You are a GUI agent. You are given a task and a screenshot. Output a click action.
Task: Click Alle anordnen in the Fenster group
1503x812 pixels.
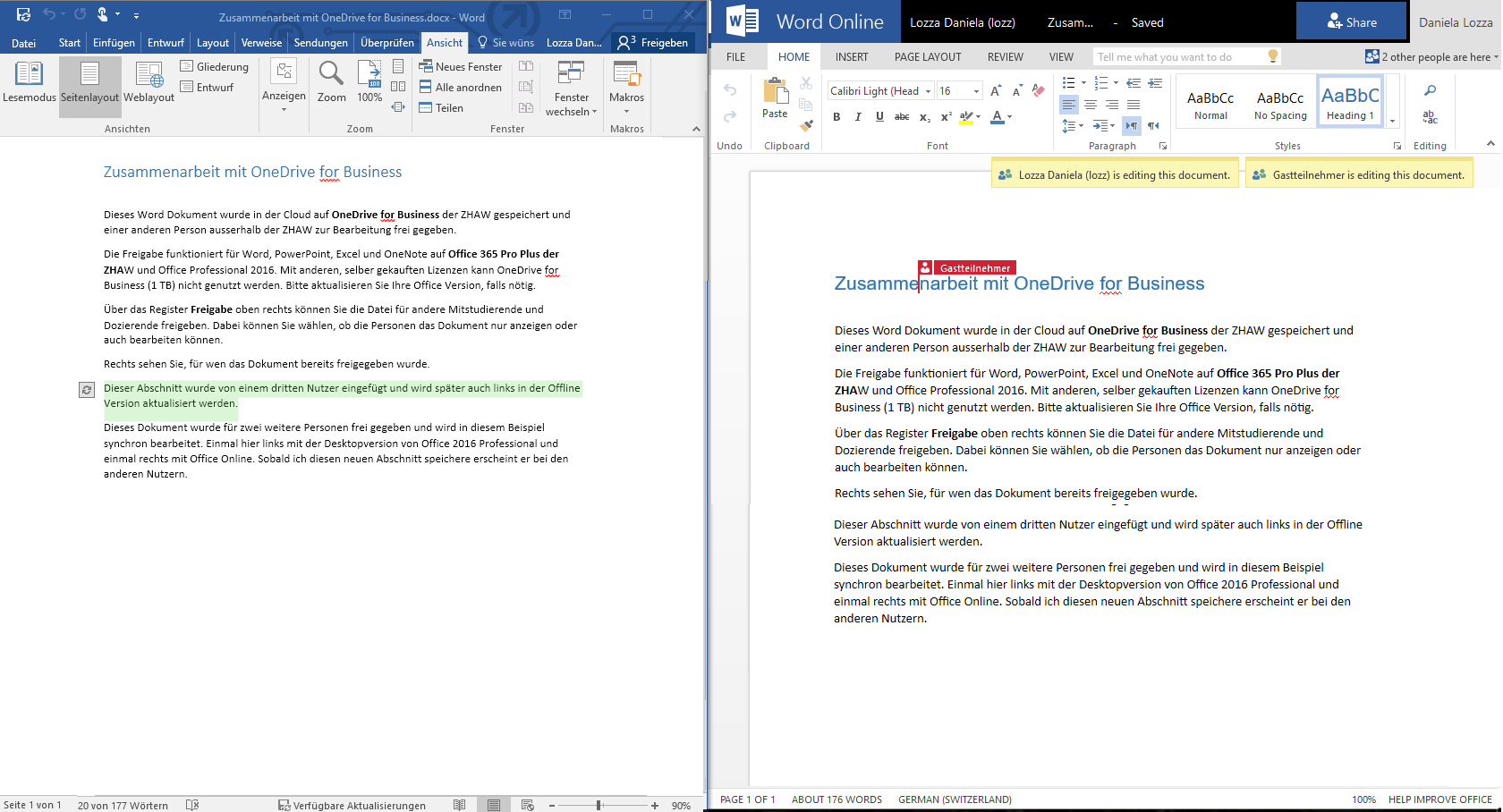[x=460, y=87]
